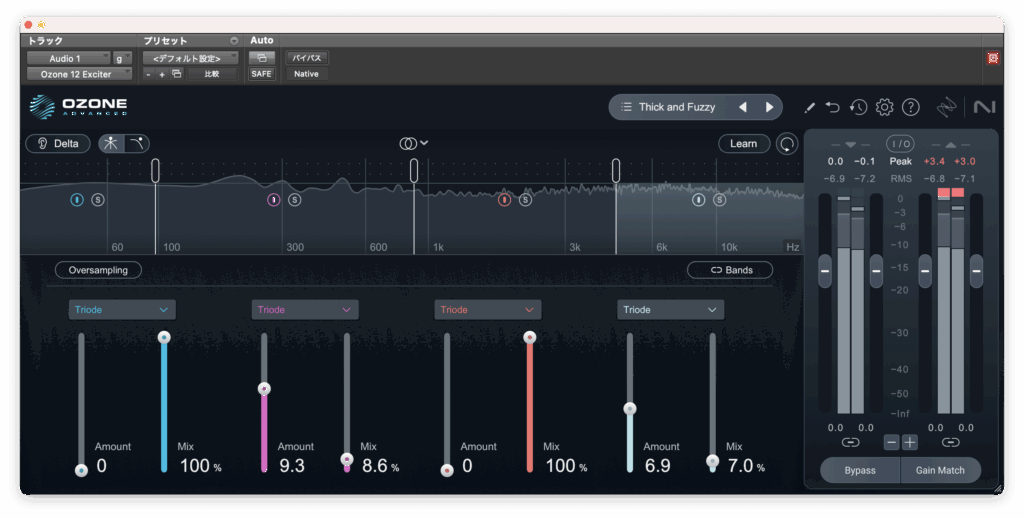Click the crossover handle near 100 Hz

[x=156, y=170]
